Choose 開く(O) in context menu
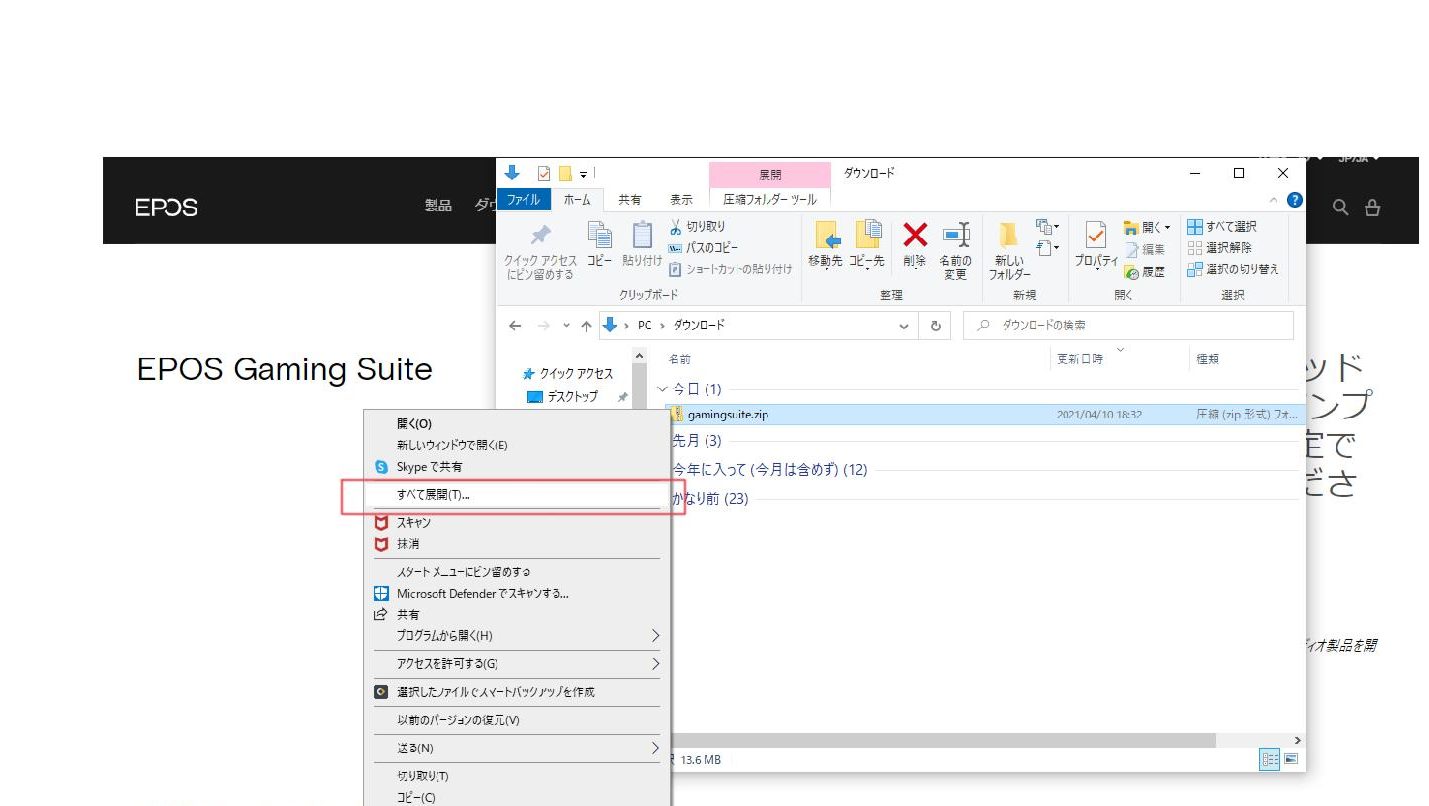The height and width of the screenshot is (806, 1429). tap(516, 424)
